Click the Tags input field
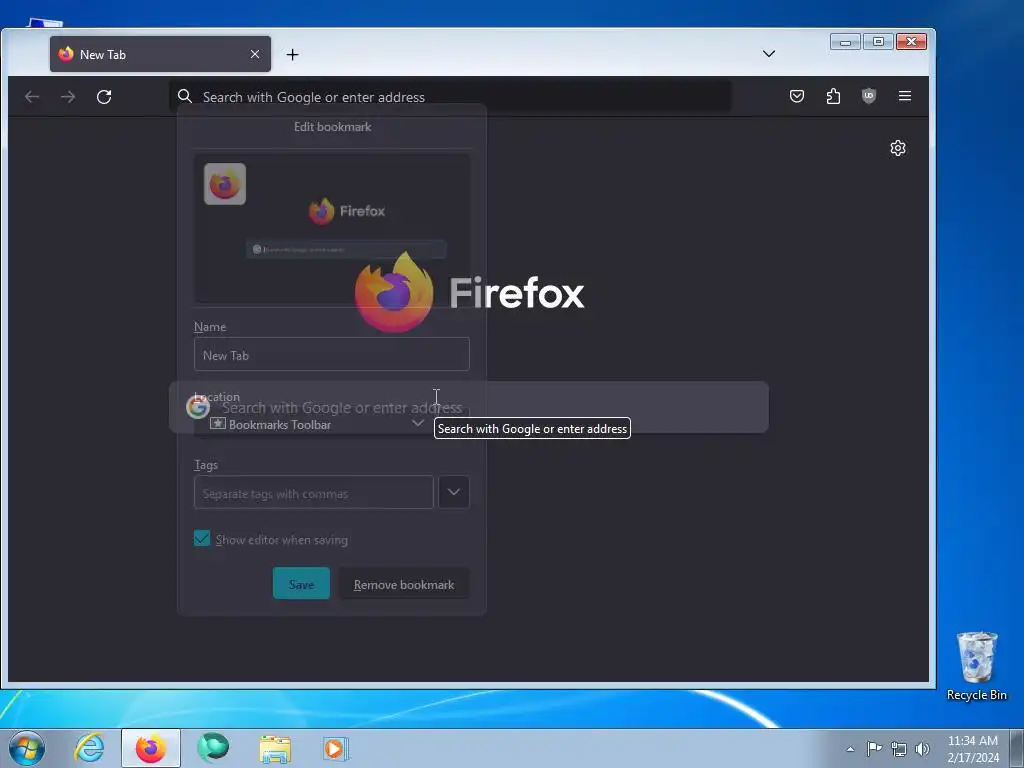The width and height of the screenshot is (1024, 768). click(313, 492)
